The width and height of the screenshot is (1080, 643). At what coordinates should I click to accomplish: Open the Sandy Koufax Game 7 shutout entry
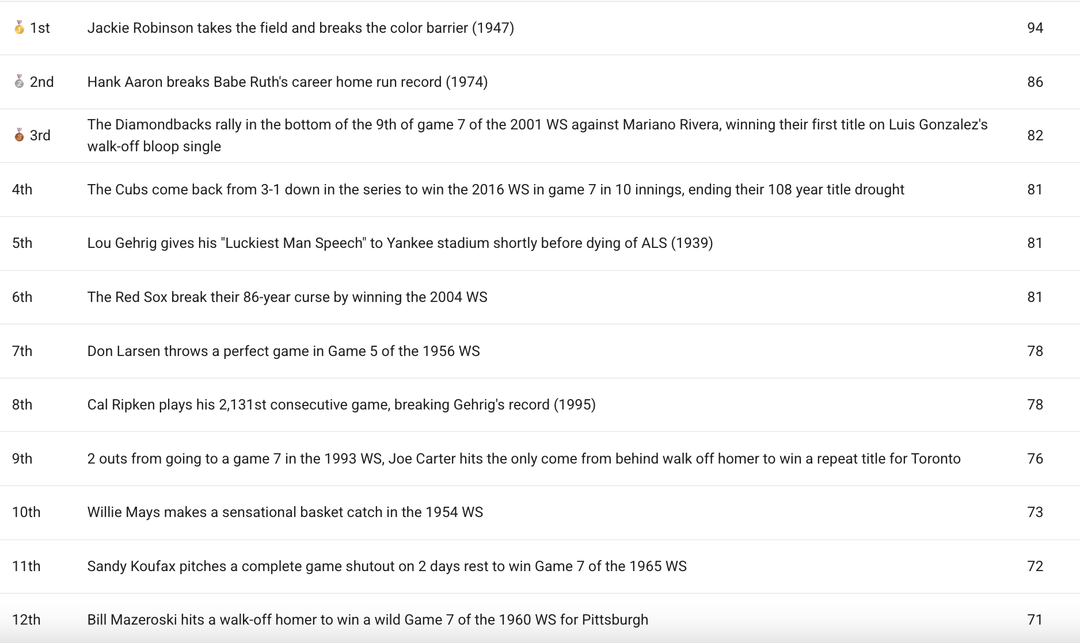coord(386,566)
